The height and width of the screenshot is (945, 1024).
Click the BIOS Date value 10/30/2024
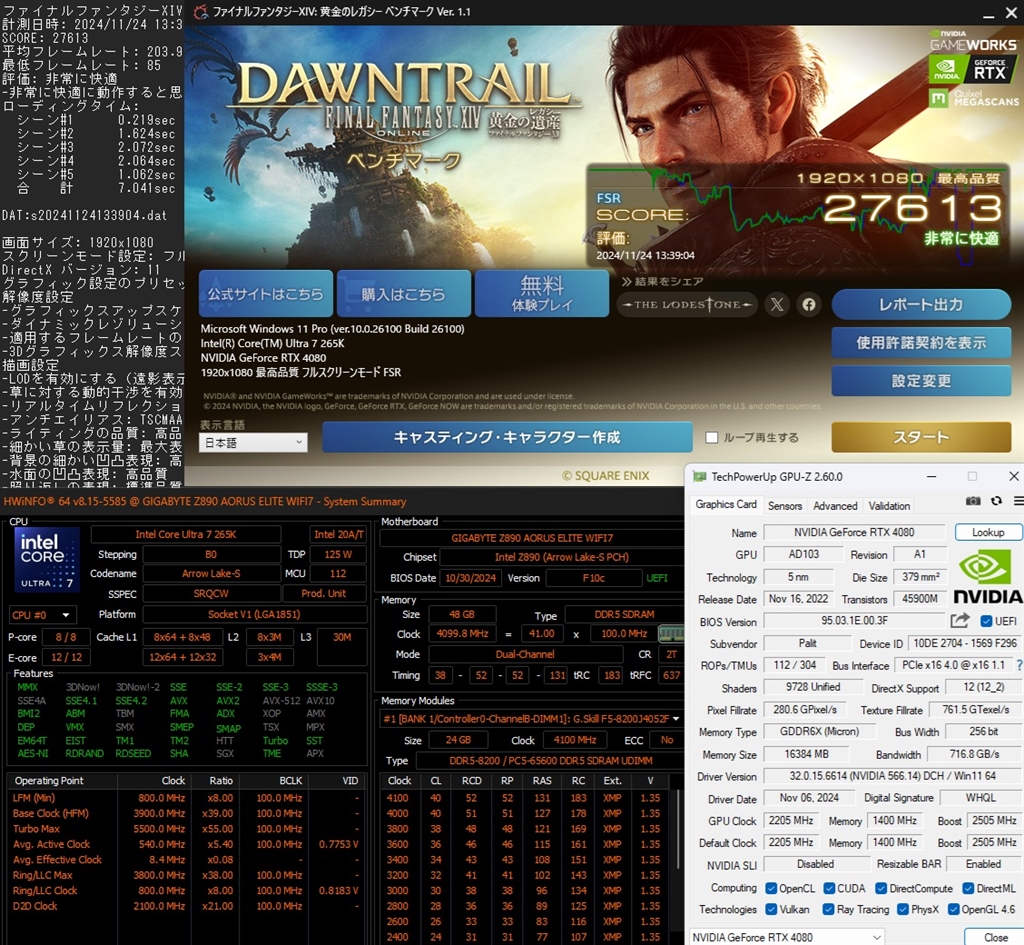[x=470, y=578]
